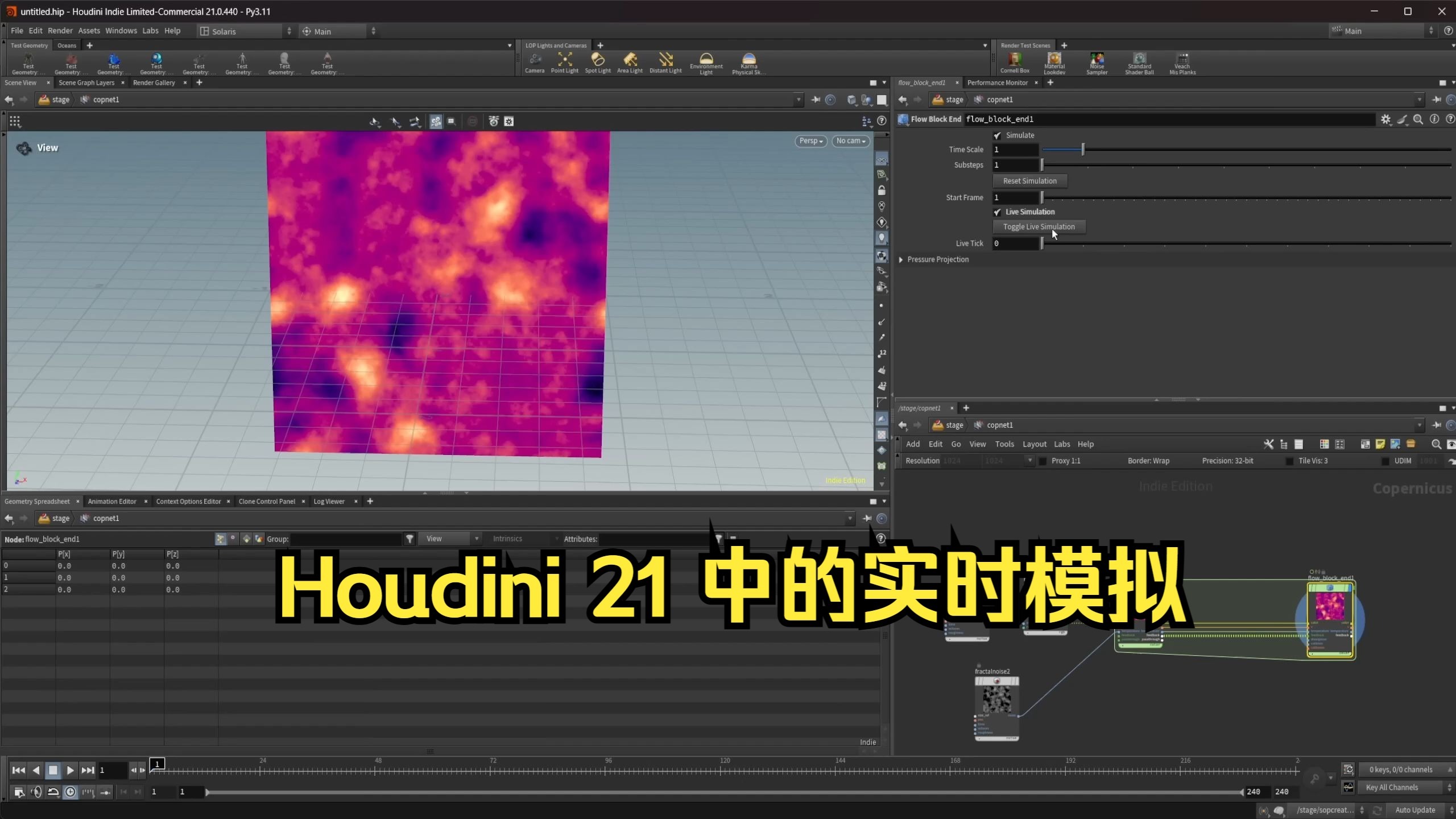Load the Standard Shader Ball test scene
The image size is (1456, 819).
click(x=1139, y=63)
